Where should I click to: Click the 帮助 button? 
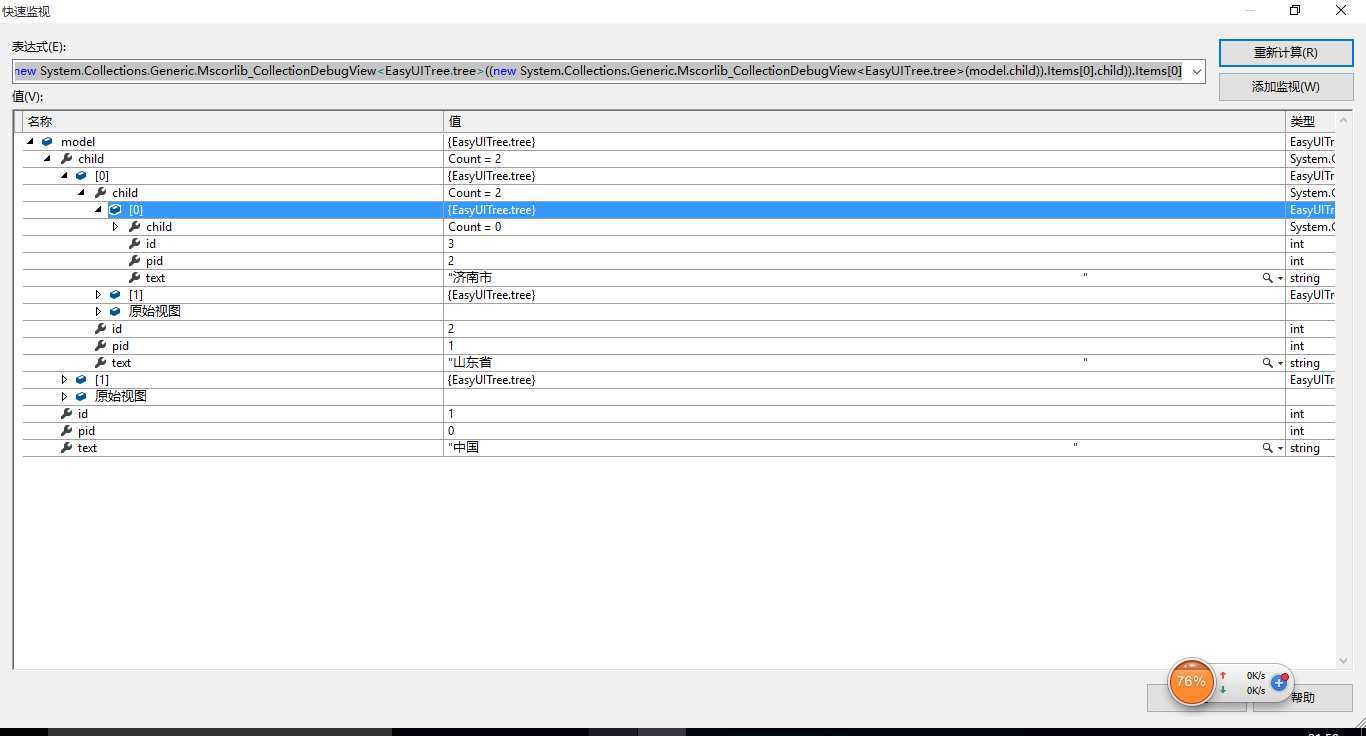pyautogui.click(x=1302, y=697)
